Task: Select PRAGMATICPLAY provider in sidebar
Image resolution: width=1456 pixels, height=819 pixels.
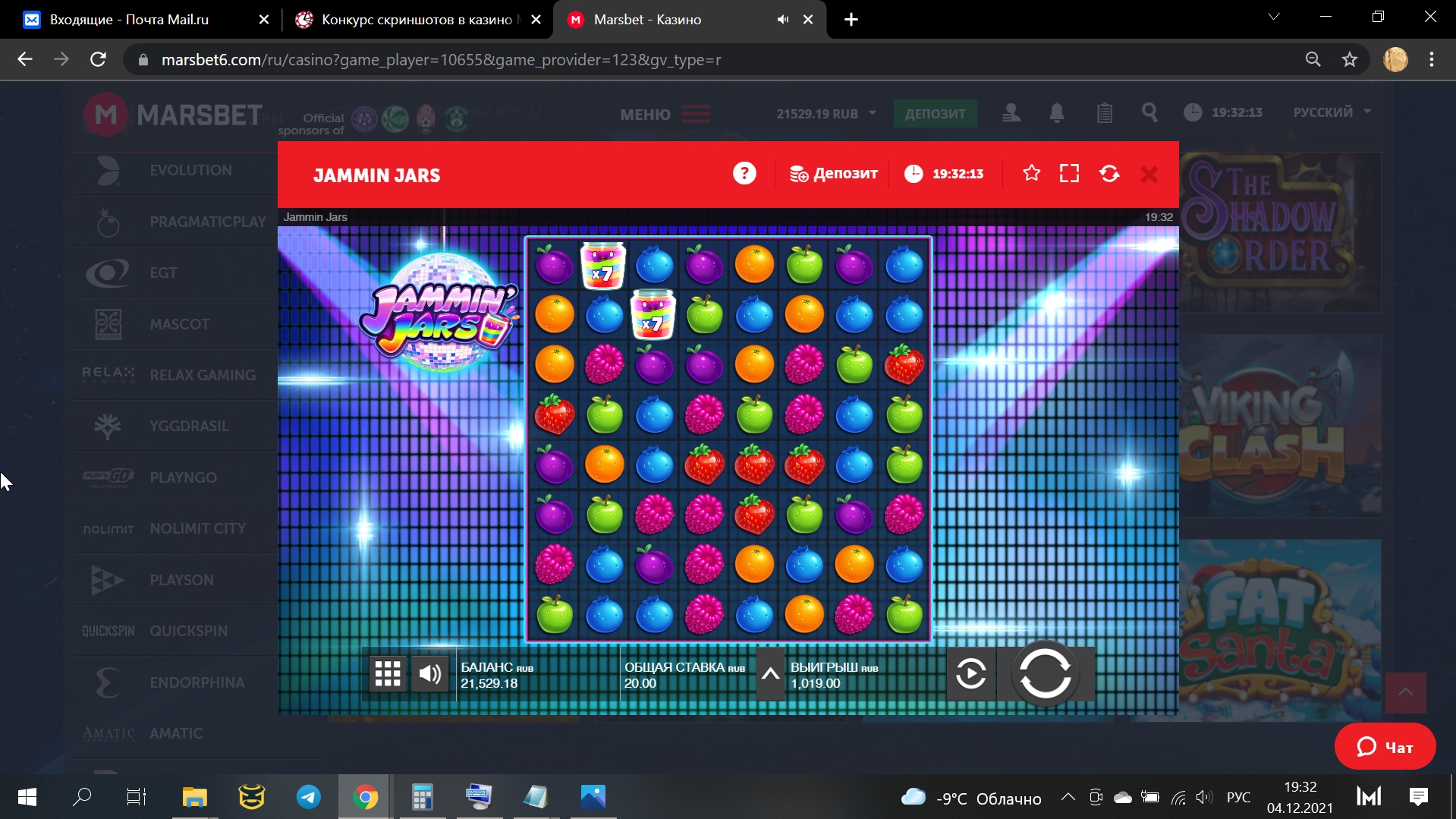Action: 175,222
